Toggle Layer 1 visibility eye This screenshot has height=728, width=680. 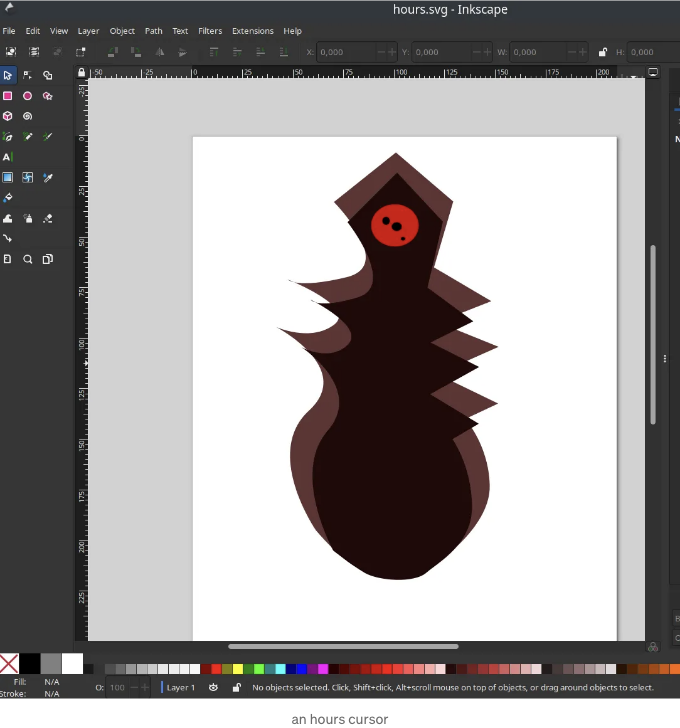(x=213, y=687)
